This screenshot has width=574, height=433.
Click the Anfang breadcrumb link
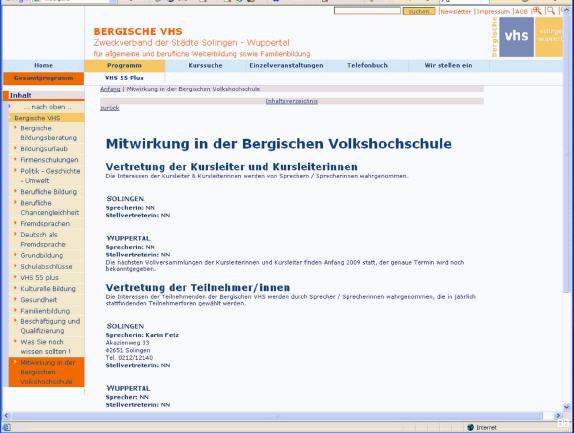click(110, 89)
